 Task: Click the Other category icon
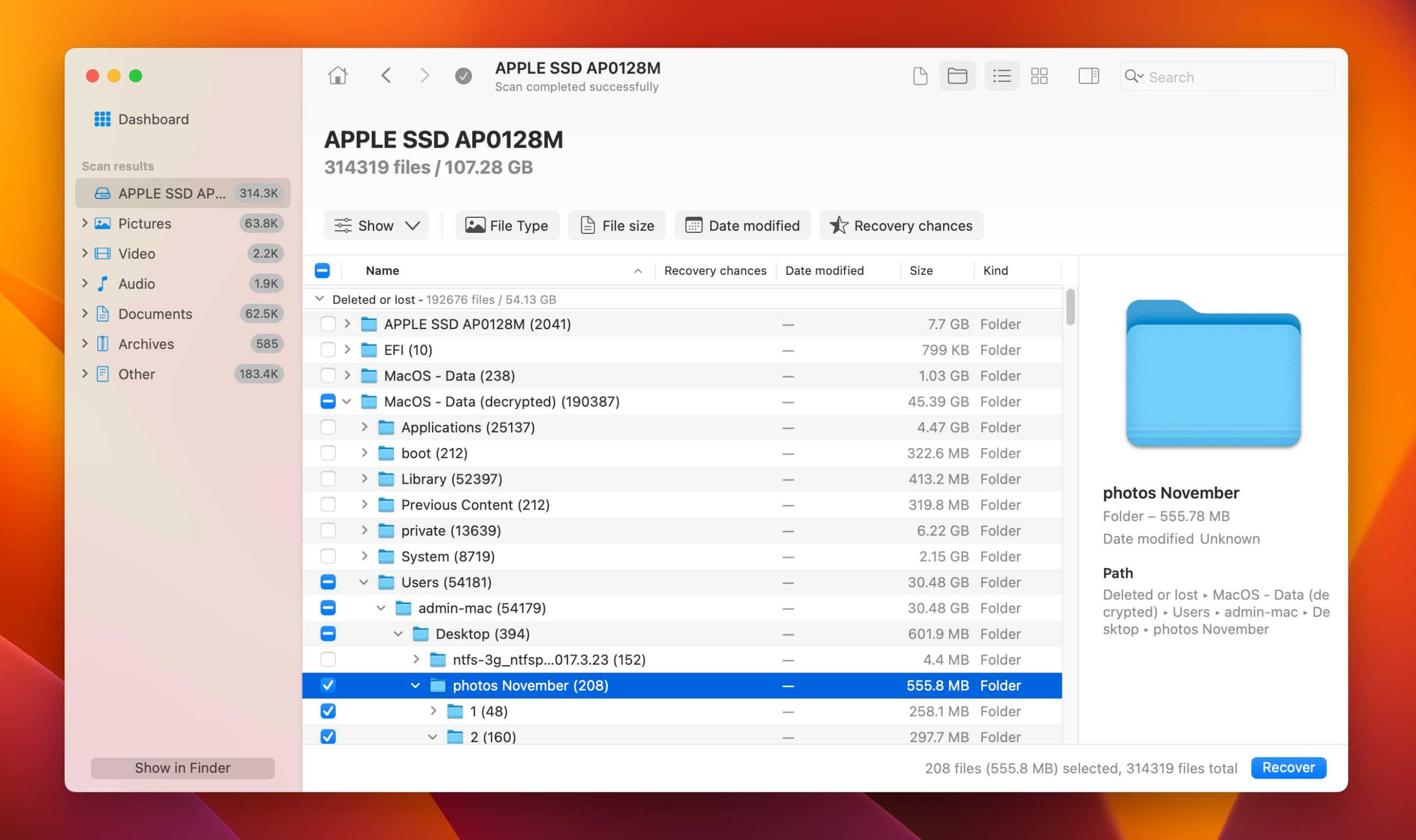[x=102, y=374]
